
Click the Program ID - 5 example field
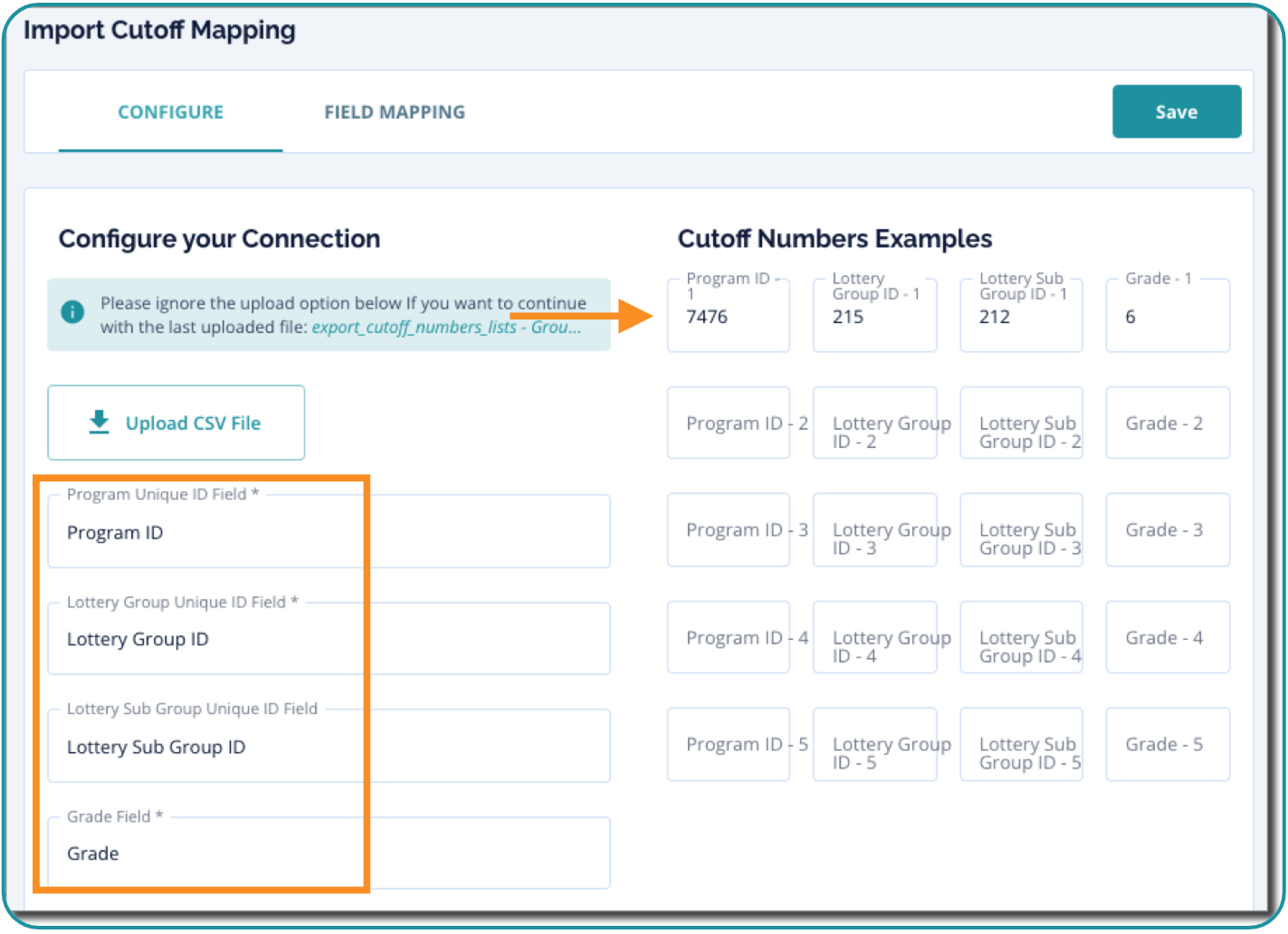coord(728,745)
